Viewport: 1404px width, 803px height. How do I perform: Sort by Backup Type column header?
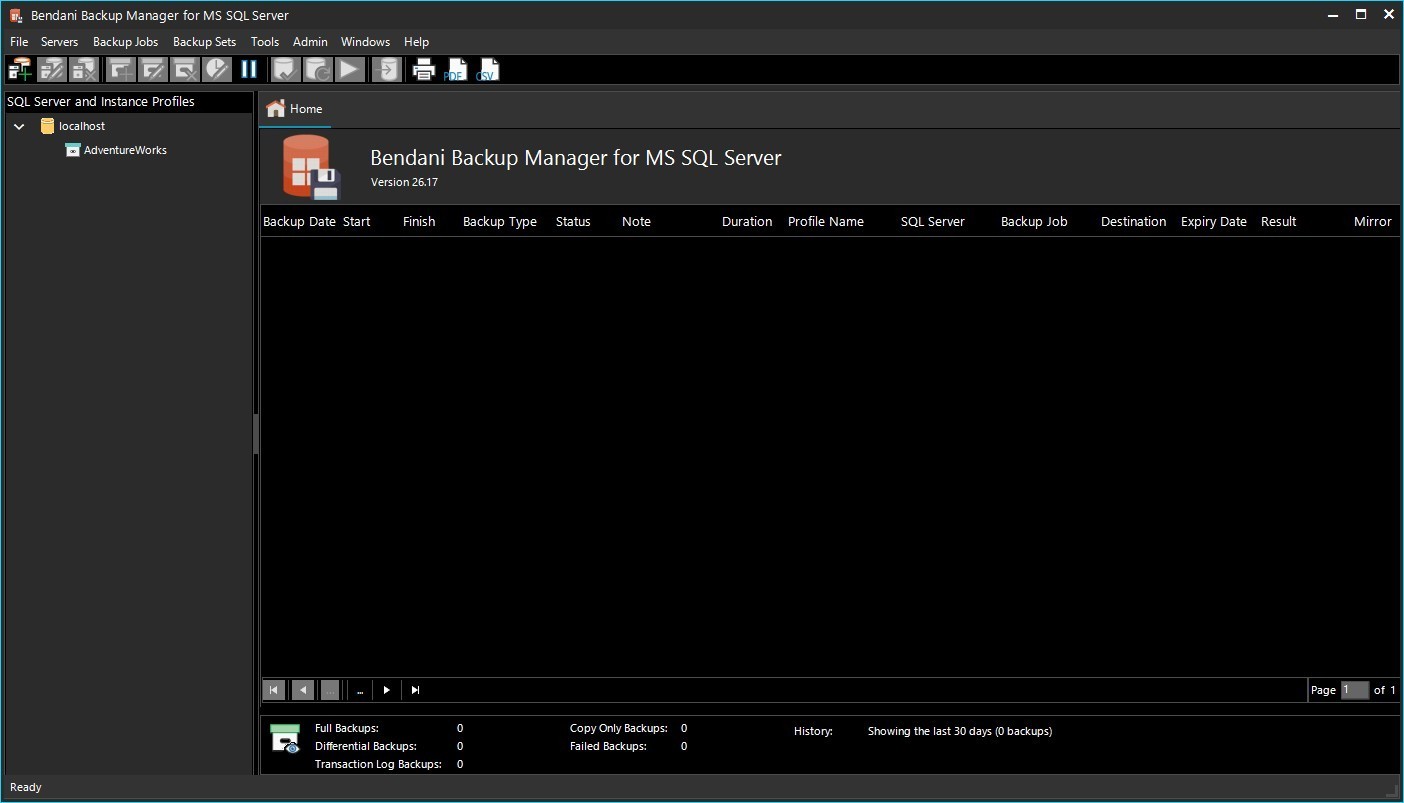point(500,222)
